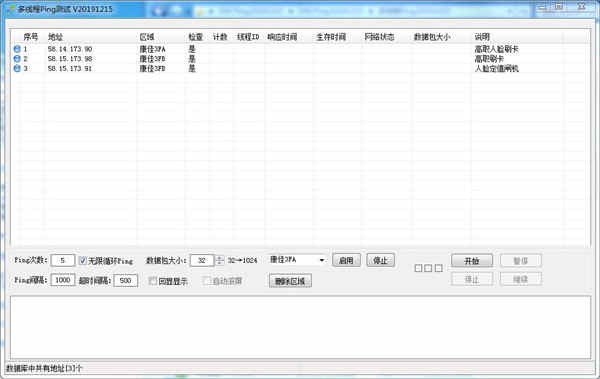This screenshot has height=379, width=600.
Task: Click the status icon of row 3
Action: [17, 68]
